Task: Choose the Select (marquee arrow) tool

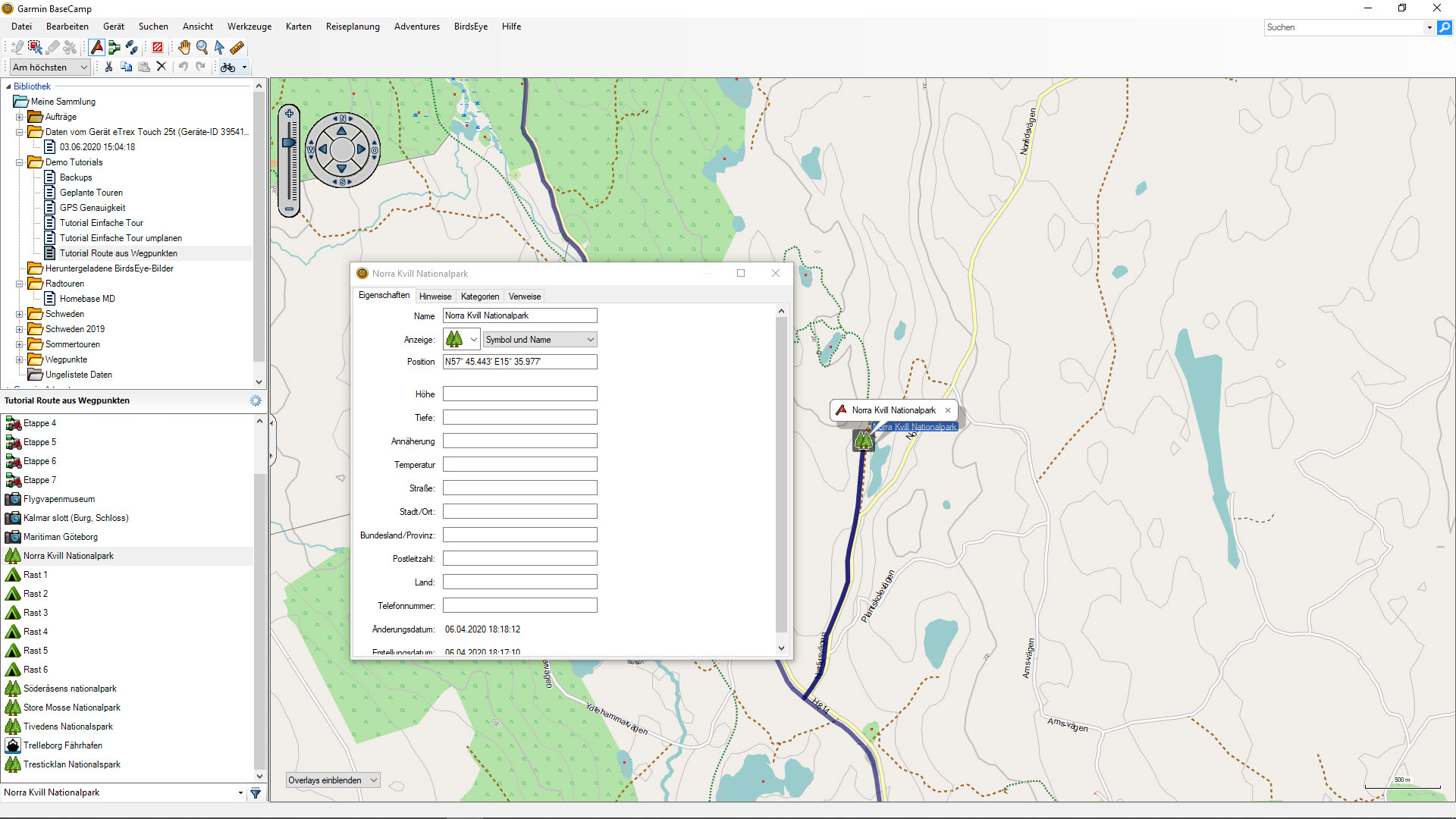Action: 36,47
